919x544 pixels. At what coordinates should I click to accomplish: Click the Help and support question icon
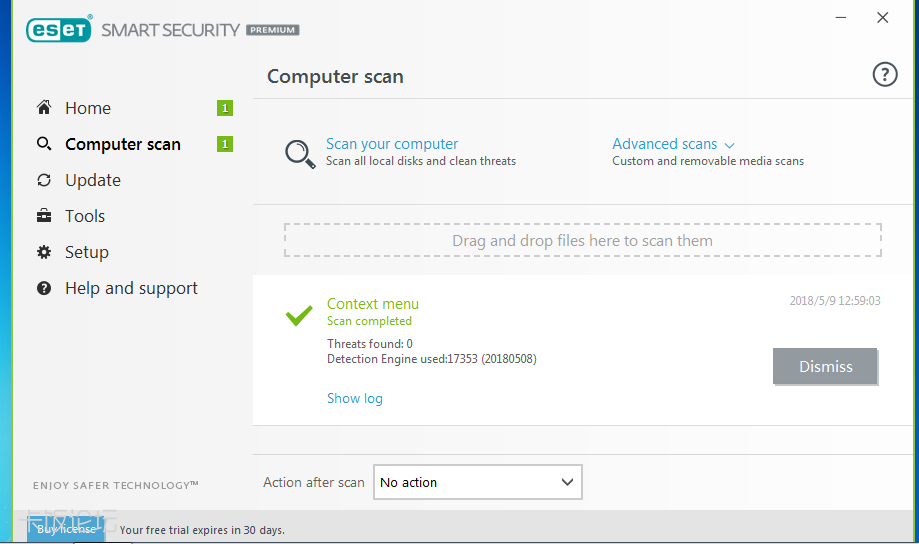click(x=44, y=288)
